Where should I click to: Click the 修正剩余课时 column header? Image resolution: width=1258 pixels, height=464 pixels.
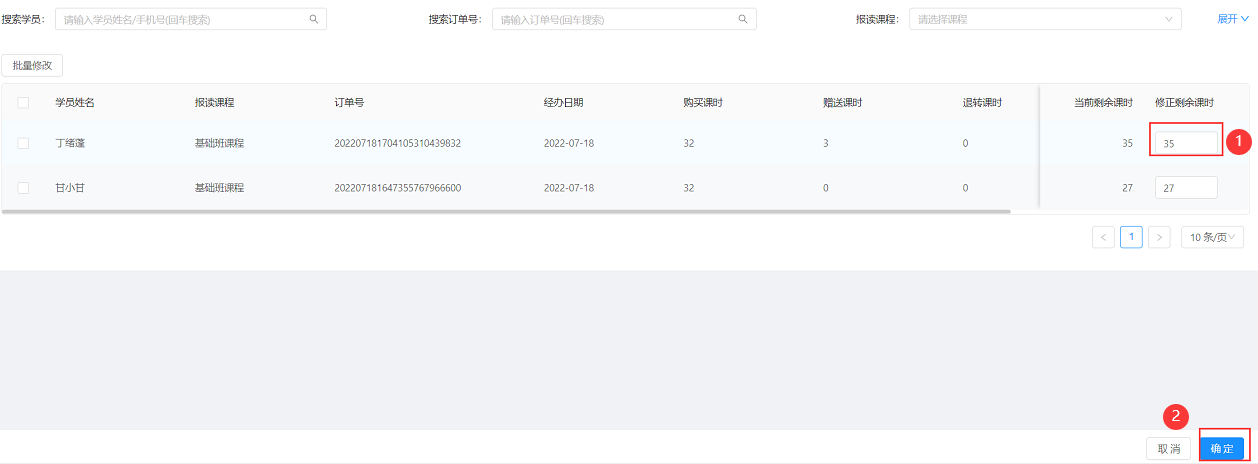tap(1185, 102)
